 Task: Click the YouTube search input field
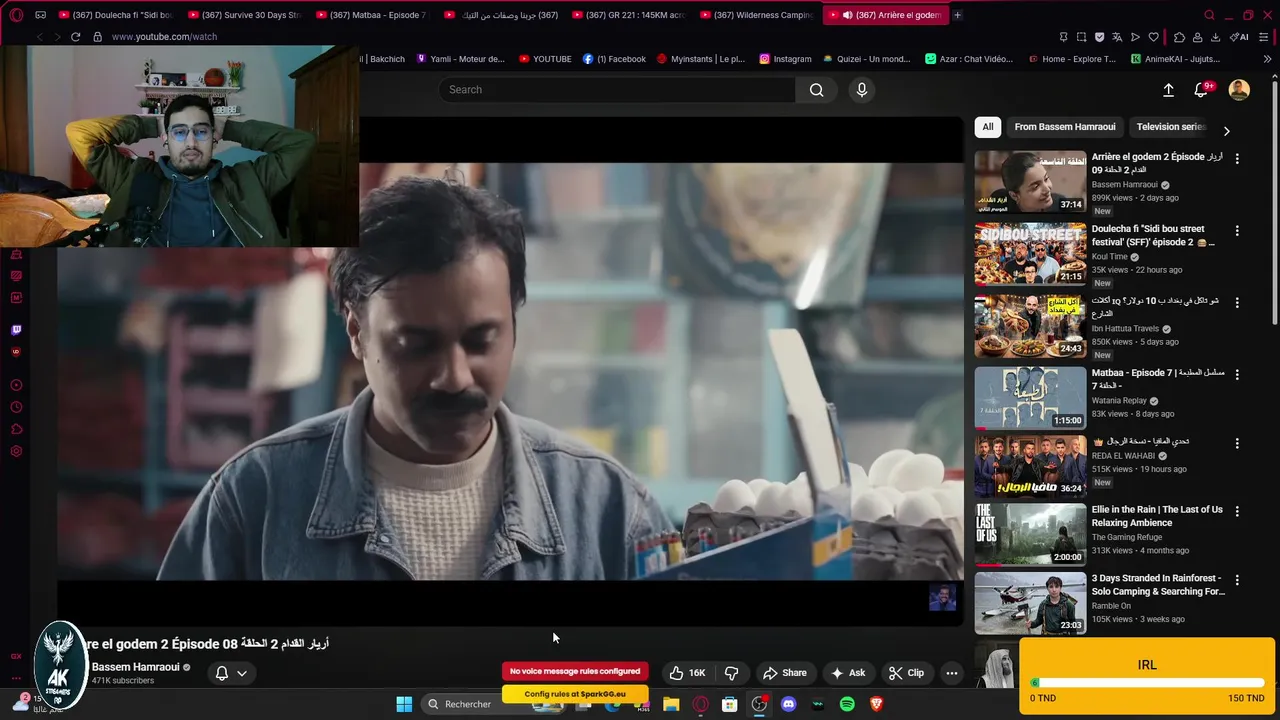[617, 90]
